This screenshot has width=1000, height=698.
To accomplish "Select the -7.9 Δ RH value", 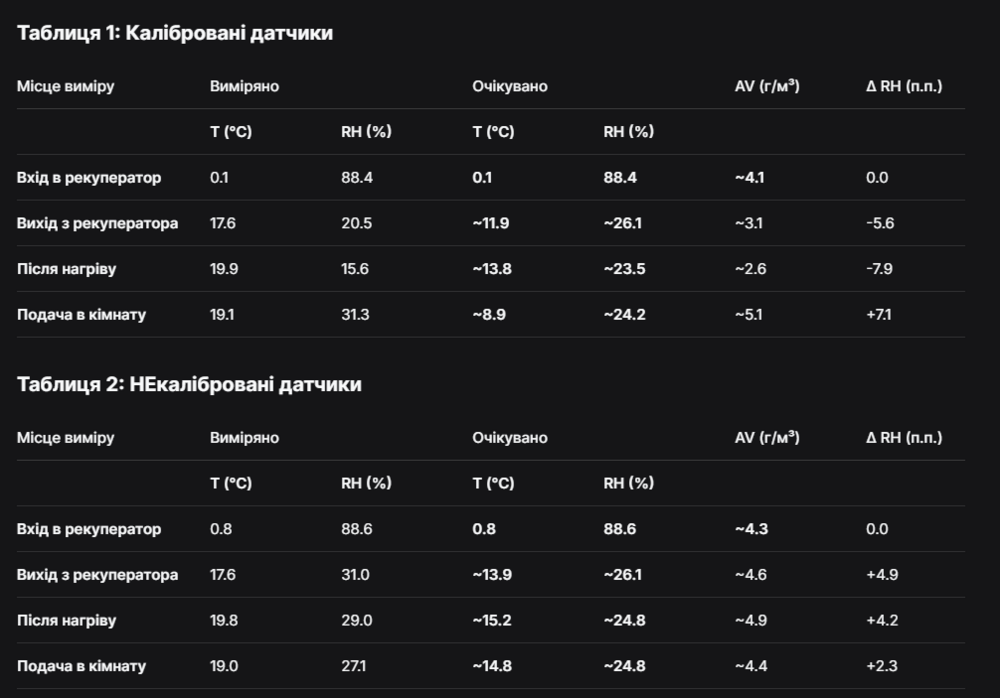I will coord(880,269).
